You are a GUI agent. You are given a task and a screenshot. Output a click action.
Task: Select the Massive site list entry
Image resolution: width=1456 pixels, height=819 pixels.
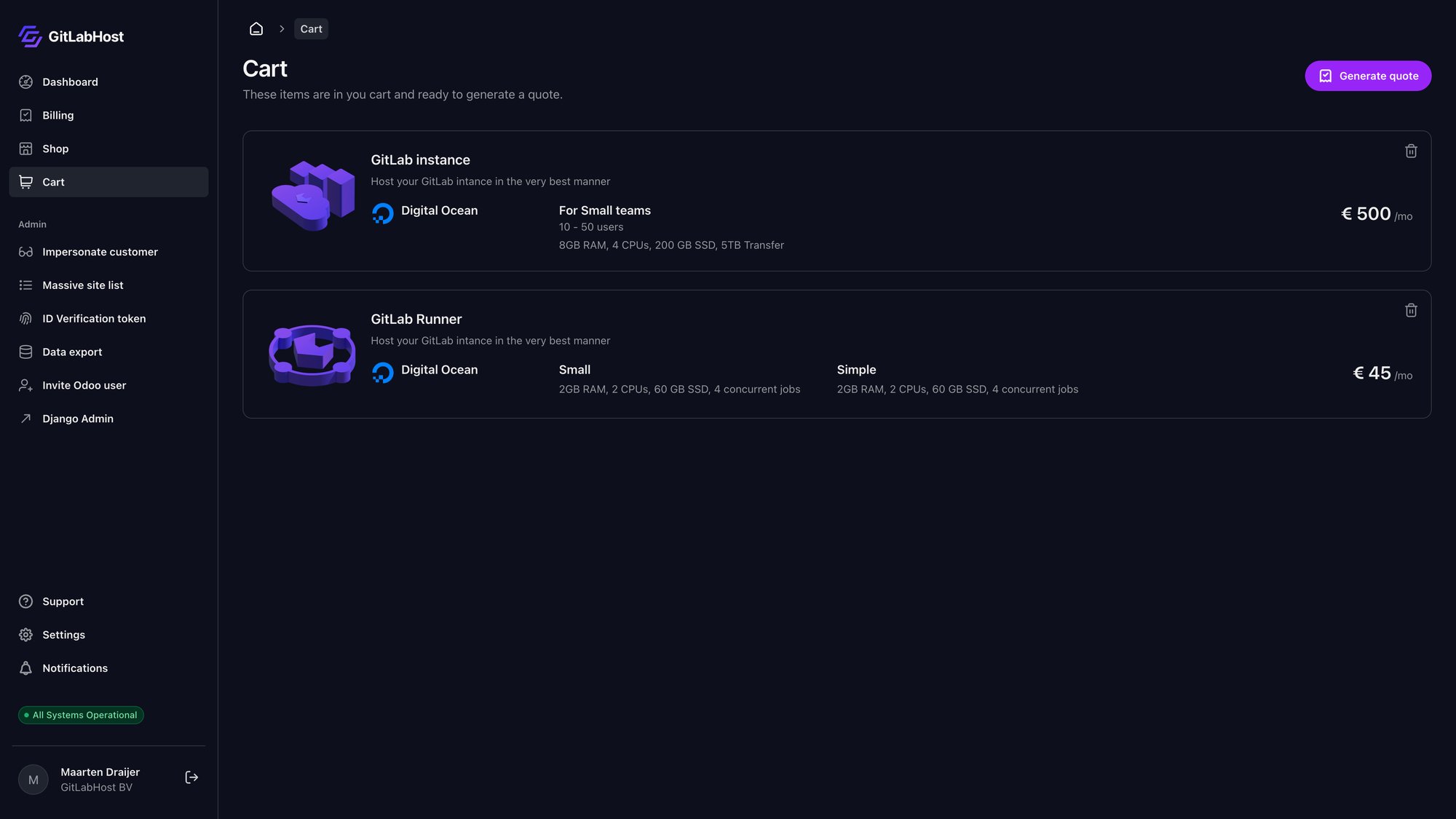click(82, 285)
